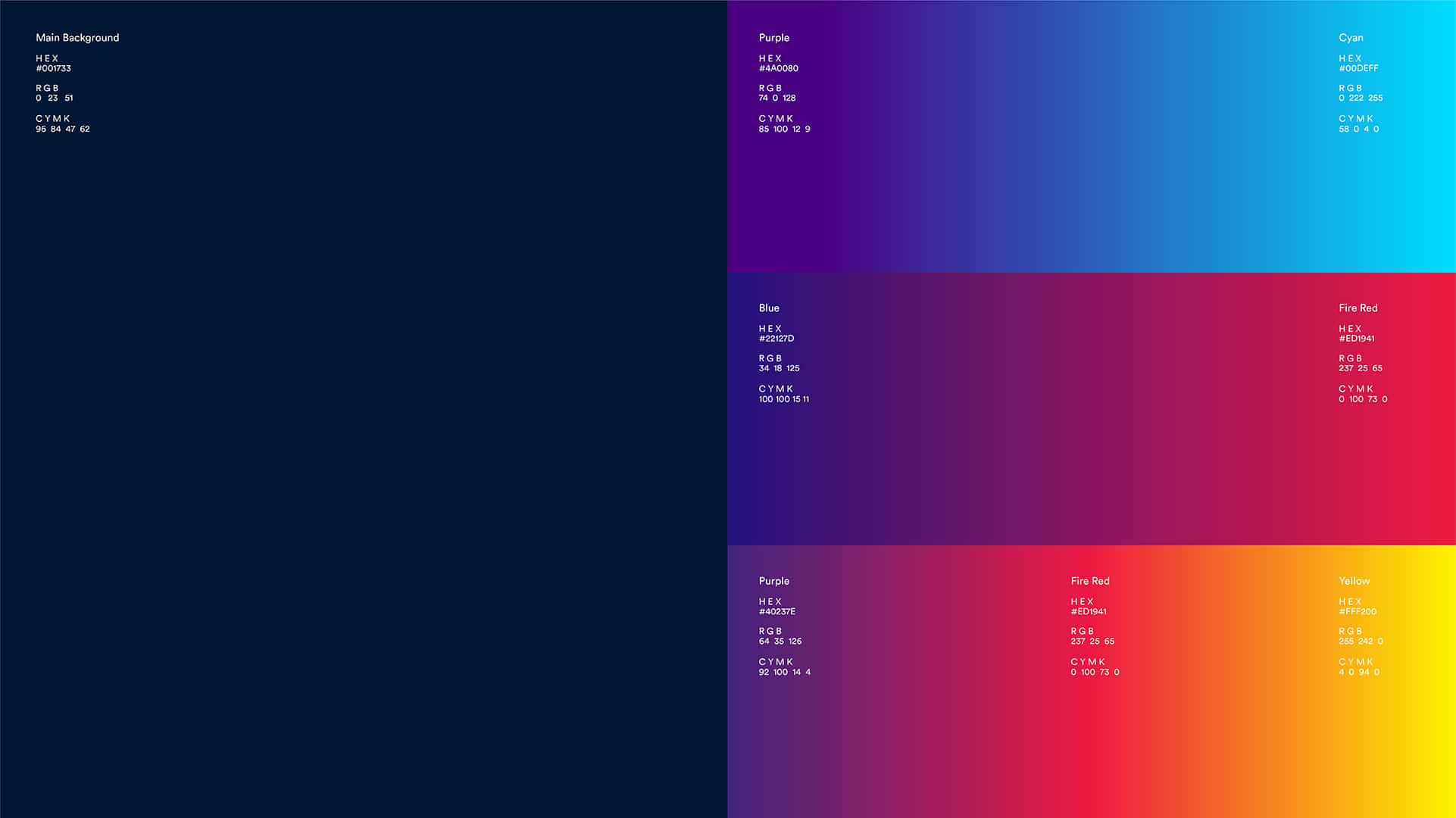Click the Blue heading
The image size is (1456, 818).
[x=769, y=308]
